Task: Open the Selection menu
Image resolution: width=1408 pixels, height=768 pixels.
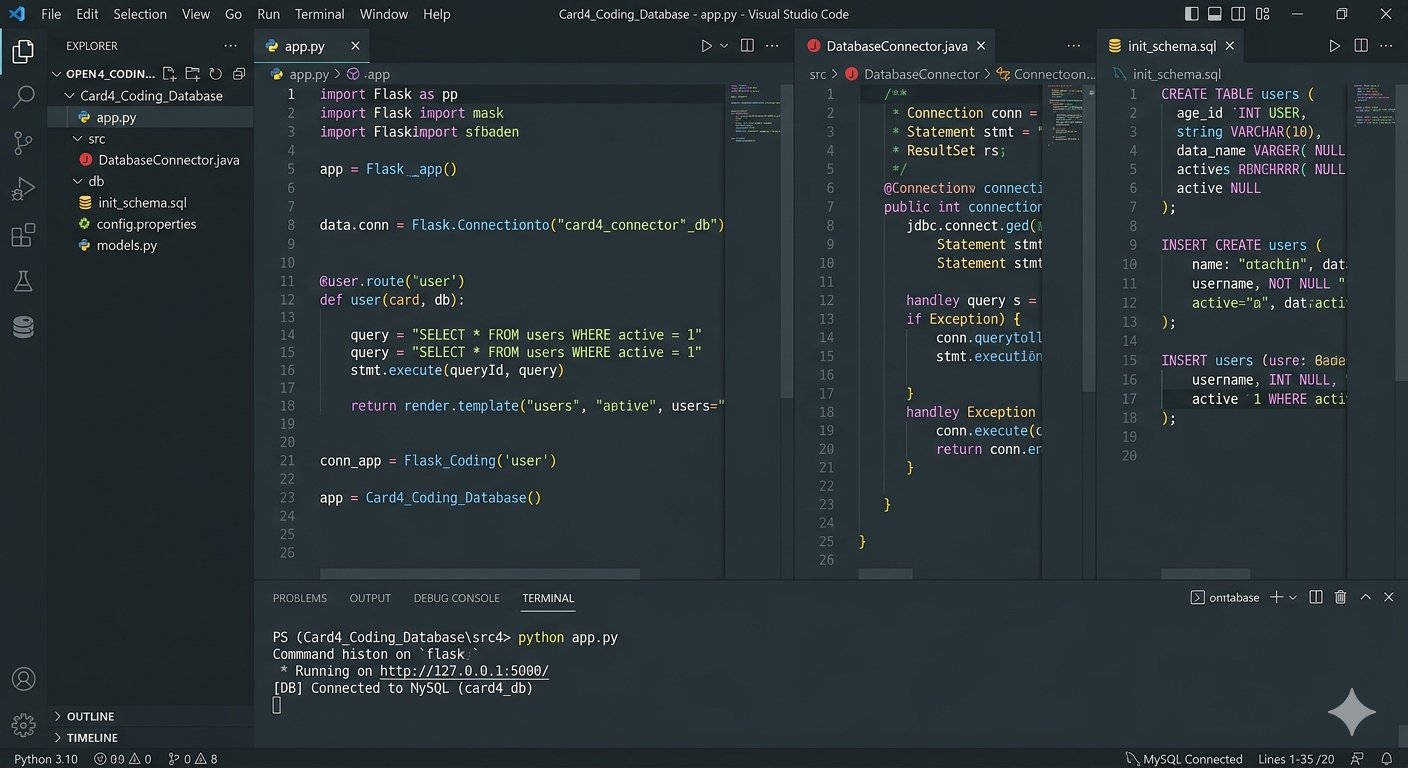Action: click(x=140, y=14)
